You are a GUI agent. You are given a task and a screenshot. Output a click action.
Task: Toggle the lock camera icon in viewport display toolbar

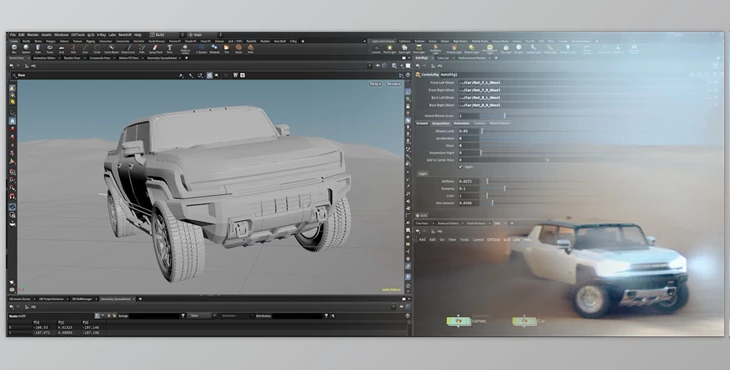[x=408, y=106]
